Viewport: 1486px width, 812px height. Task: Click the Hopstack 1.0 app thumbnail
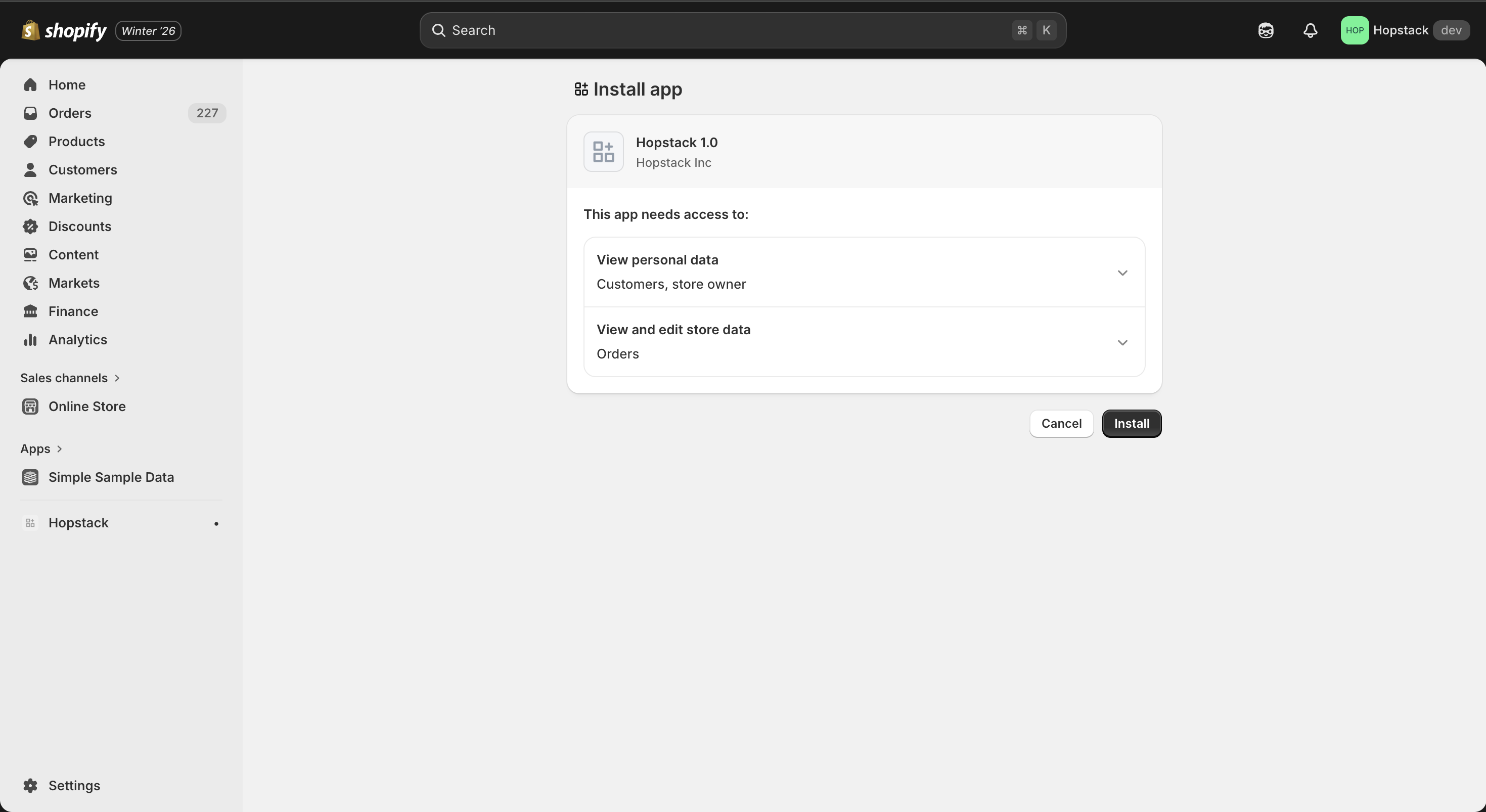click(x=603, y=152)
